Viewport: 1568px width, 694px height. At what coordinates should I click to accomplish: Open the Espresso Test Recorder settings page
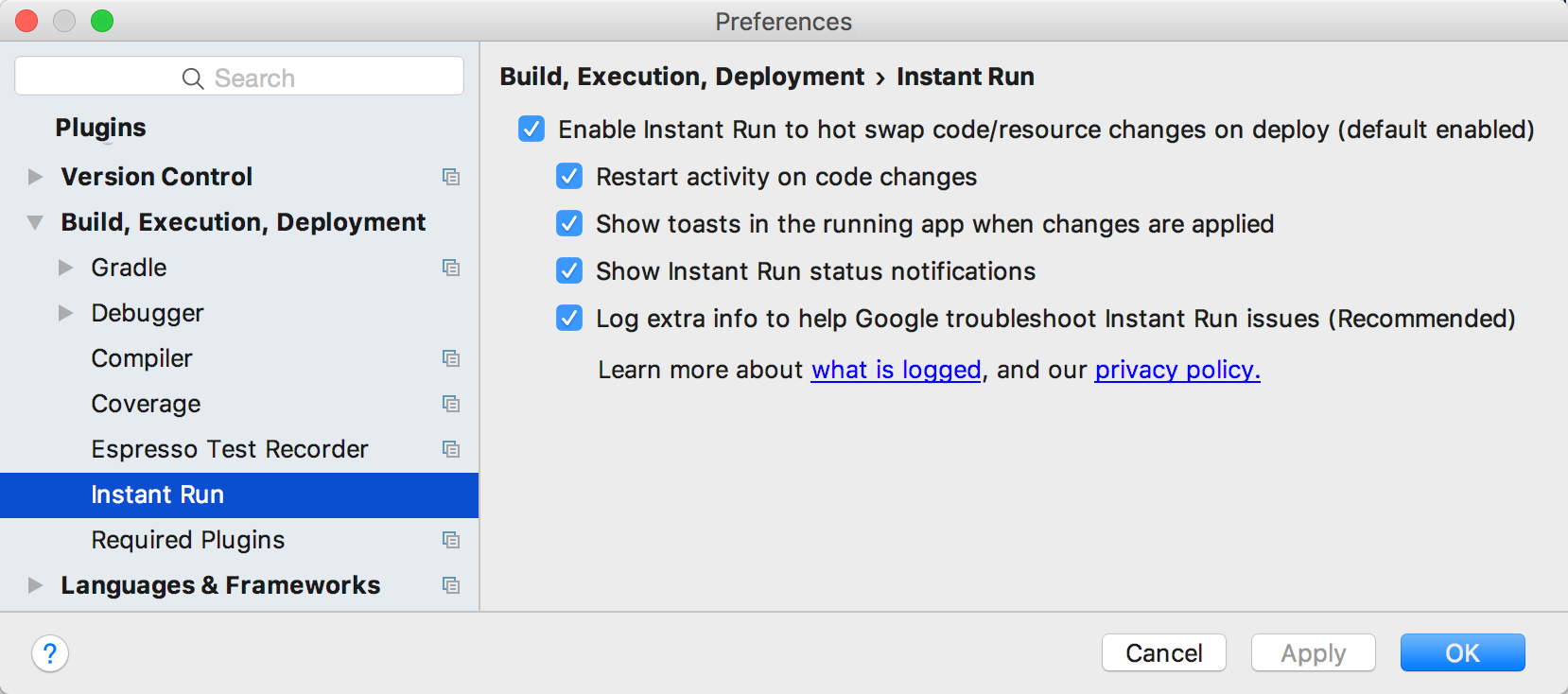[x=229, y=449]
